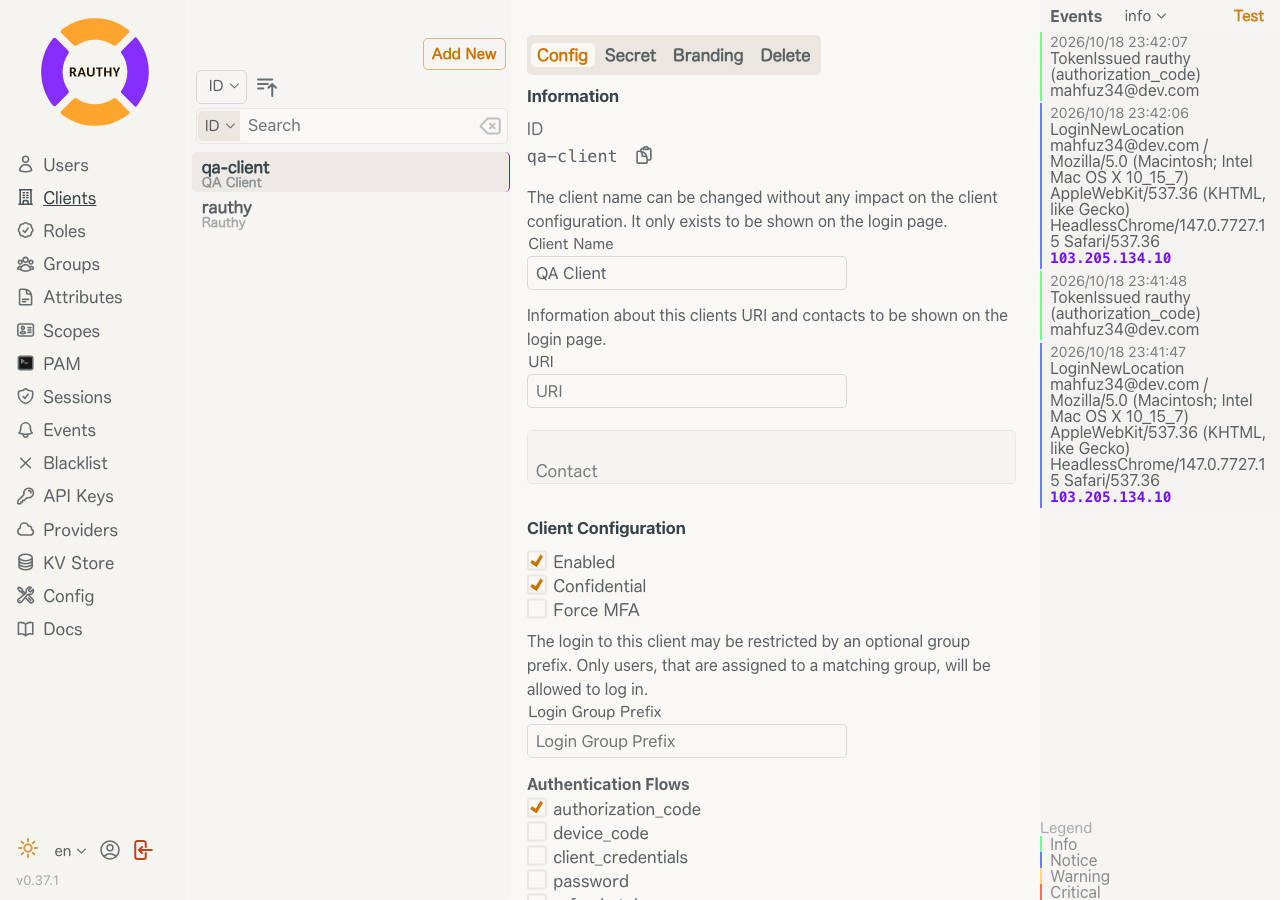The height and width of the screenshot is (900, 1280).
Task: Open the Users menu item
Action: pyautogui.click(x=66, y=165)
